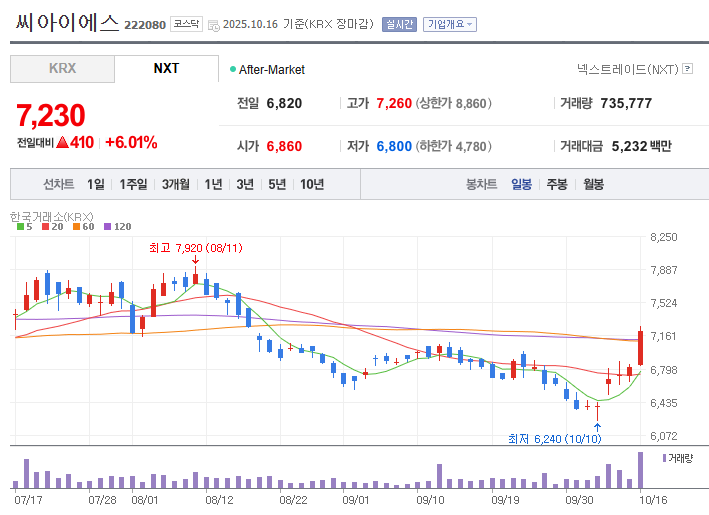Select the 주봉 weekly candle option
The image size is (709, 515).
pyautogui.click(x=557, y=184)
